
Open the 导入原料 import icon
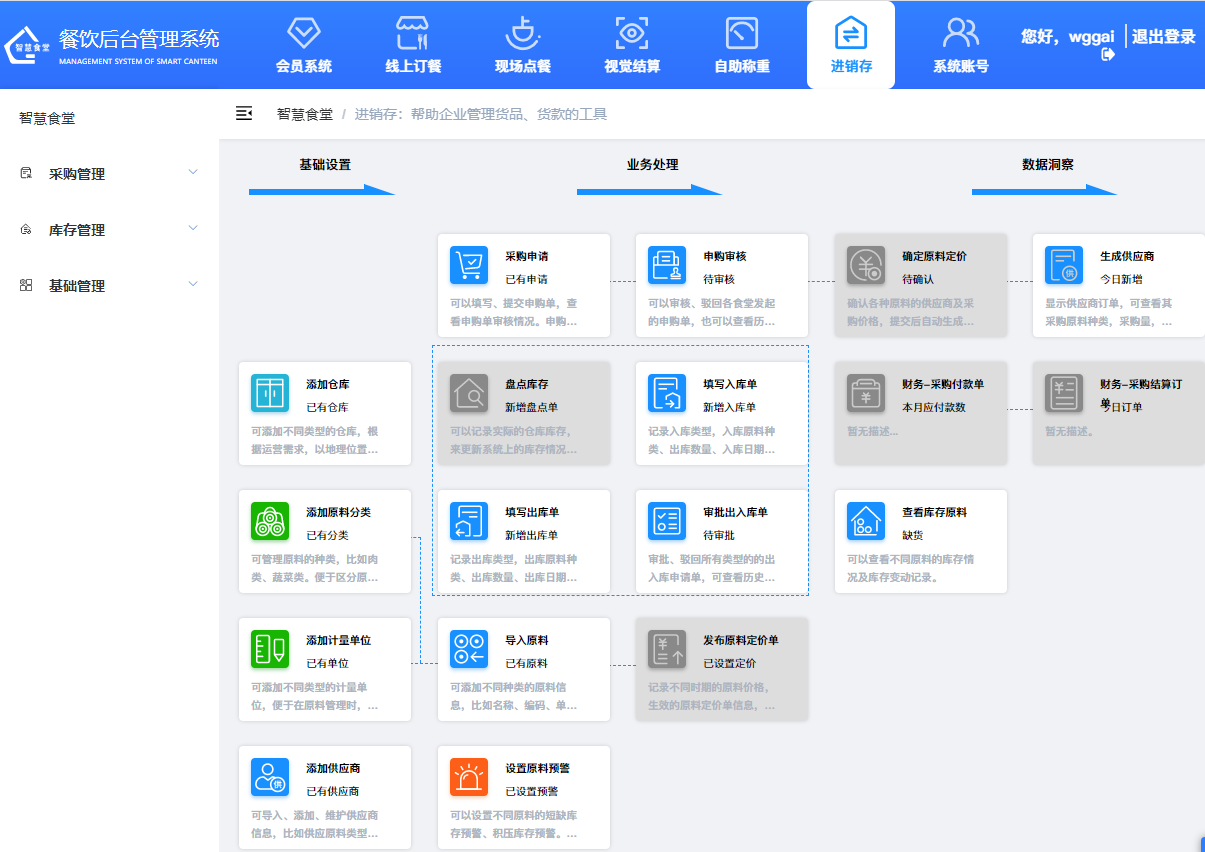pos(468,648)
